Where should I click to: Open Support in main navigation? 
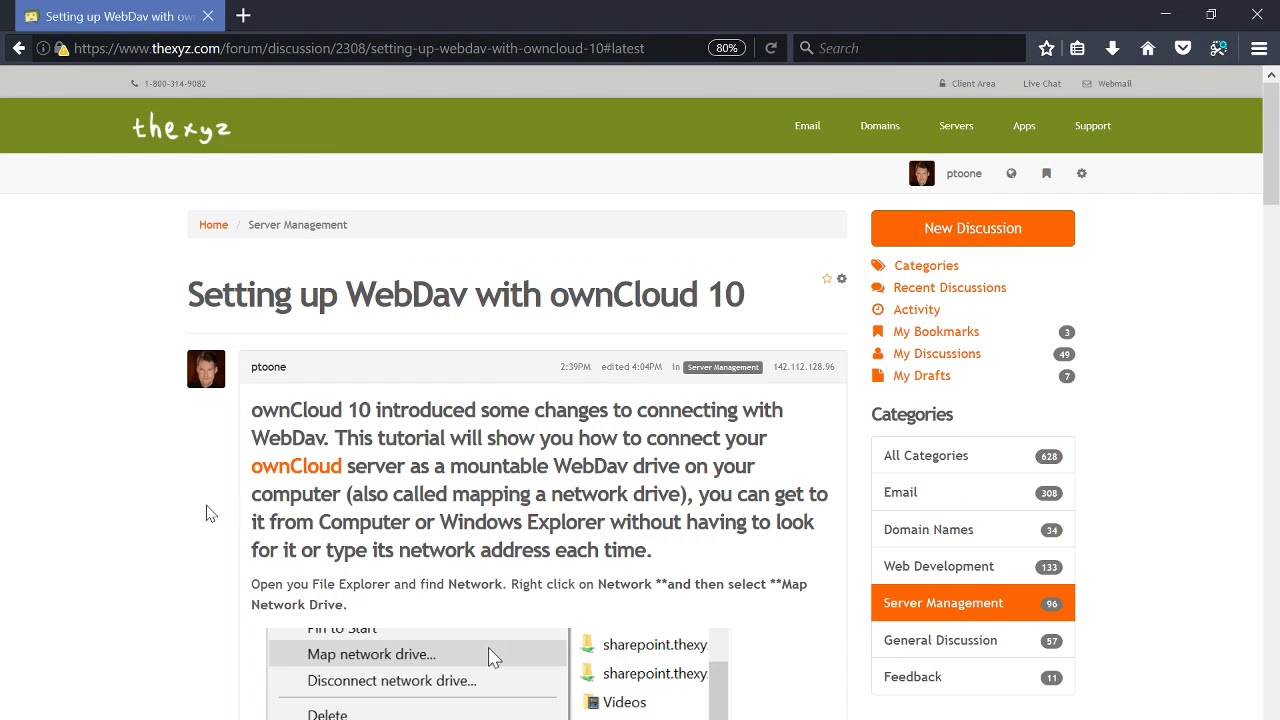coord(1093,126)
